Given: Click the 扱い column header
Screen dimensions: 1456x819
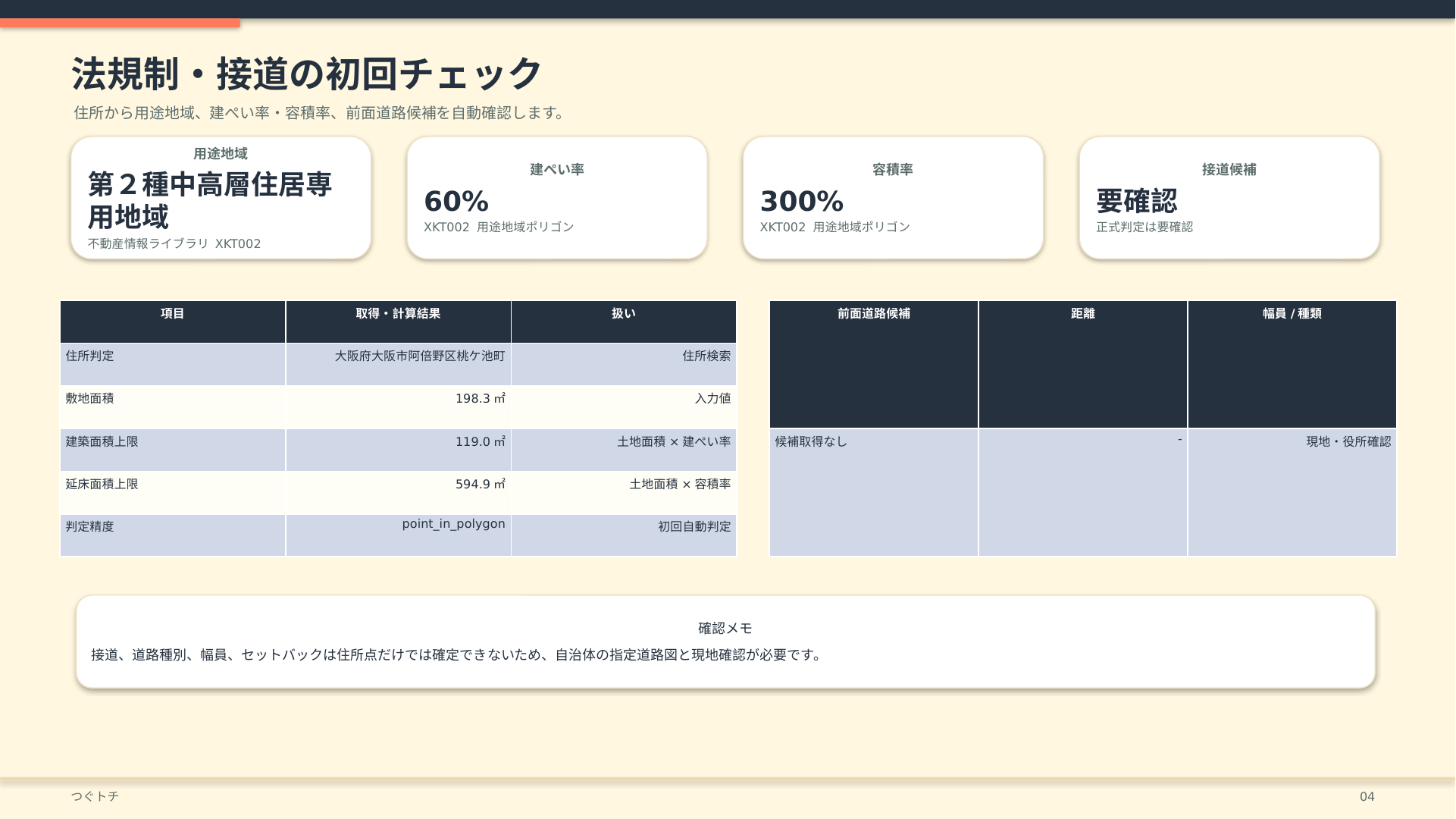Looking at the screenshot, I should pyautogui.click(x=624, y=322).
